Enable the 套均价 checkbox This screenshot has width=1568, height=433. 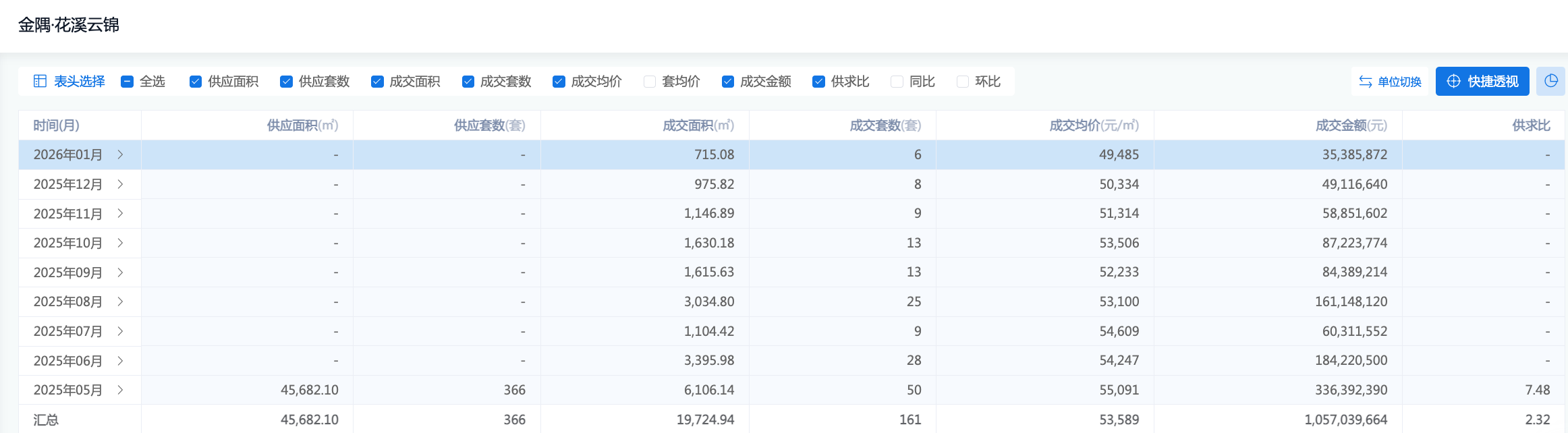click(x=650, y=82)
